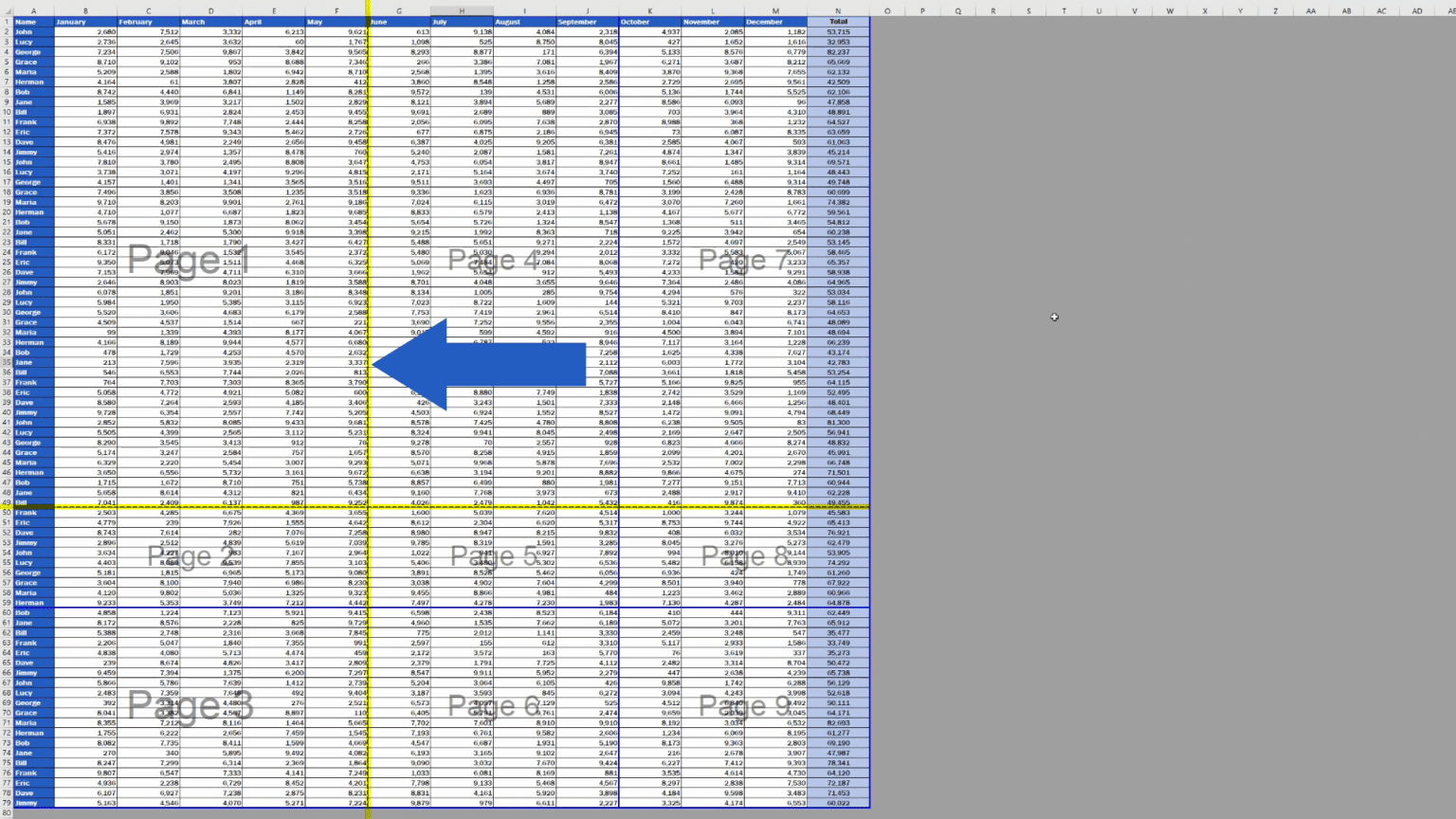1456x819 pixels.
Task: Select column D header
Action: tap(210, 11)
